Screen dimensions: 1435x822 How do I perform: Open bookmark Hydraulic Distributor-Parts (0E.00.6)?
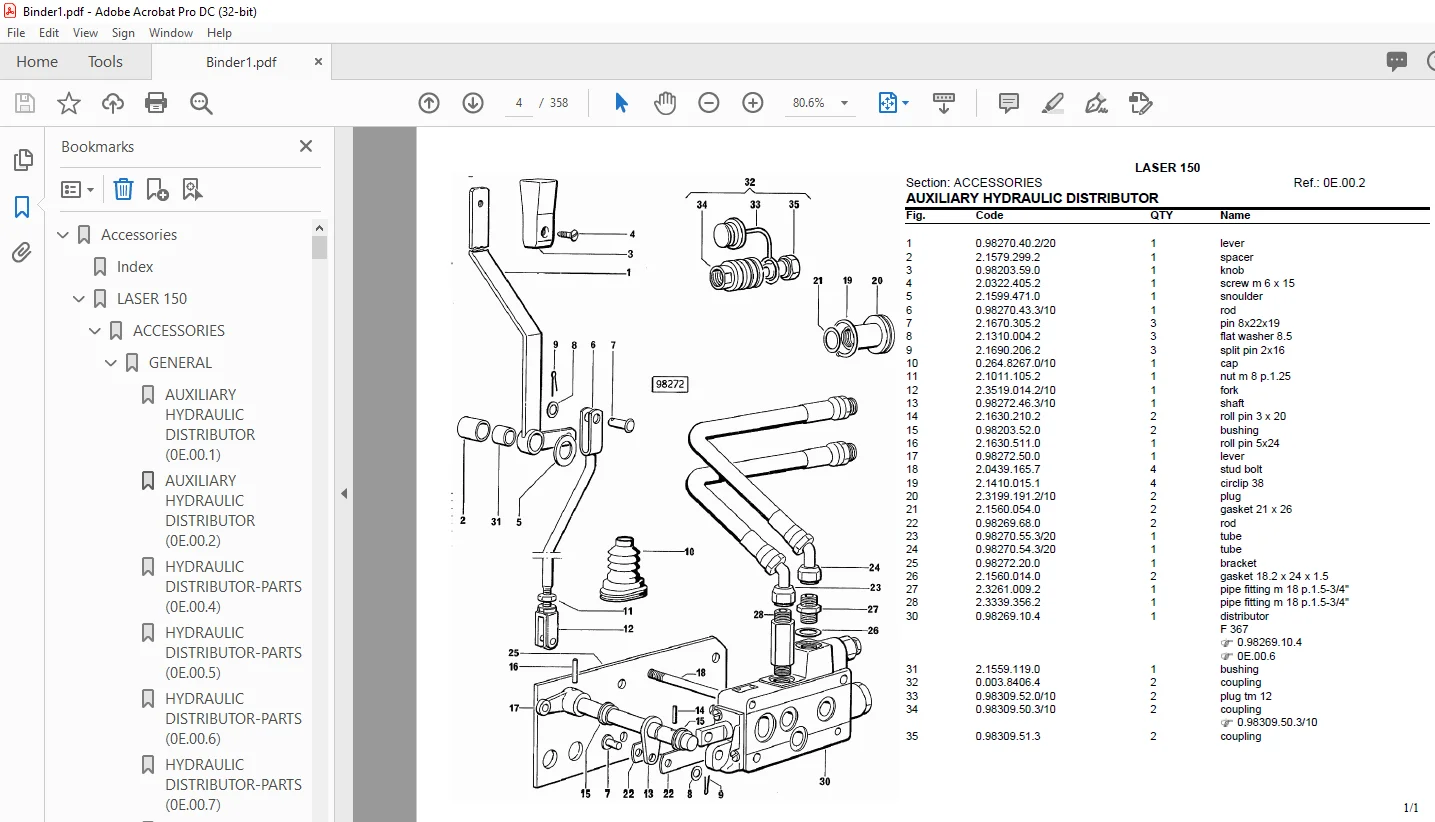click(233, 719)
